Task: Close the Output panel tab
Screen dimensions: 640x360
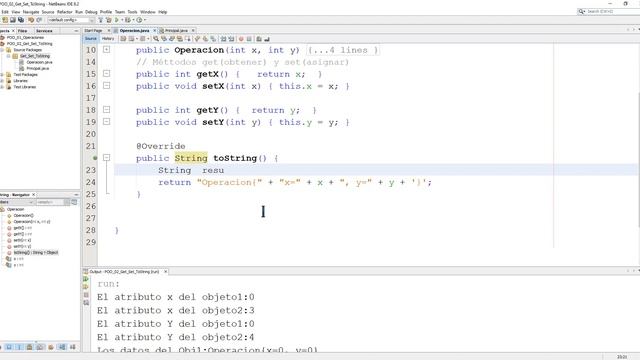Action: (165, 271)
